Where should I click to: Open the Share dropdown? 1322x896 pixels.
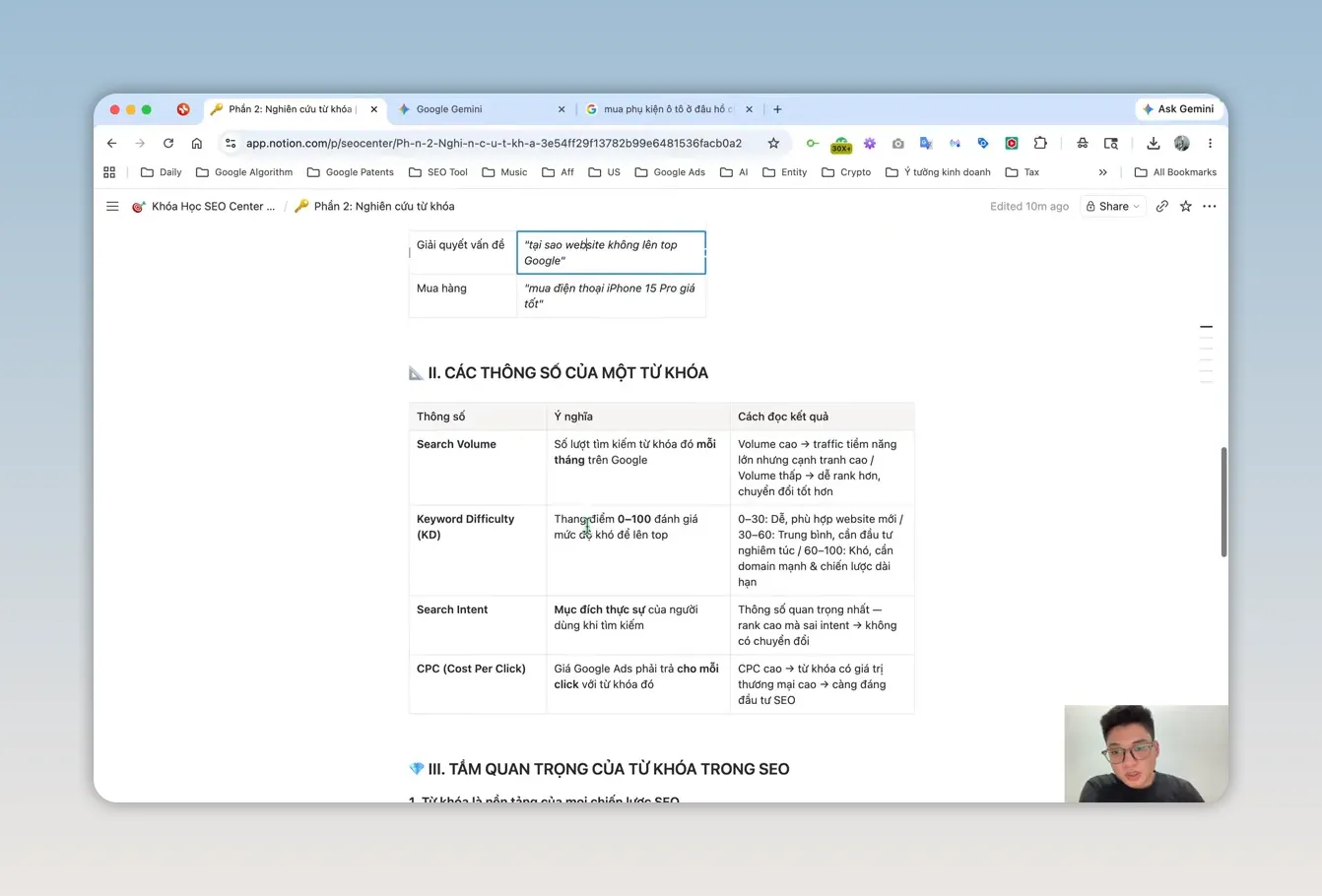coord(1113,206)
